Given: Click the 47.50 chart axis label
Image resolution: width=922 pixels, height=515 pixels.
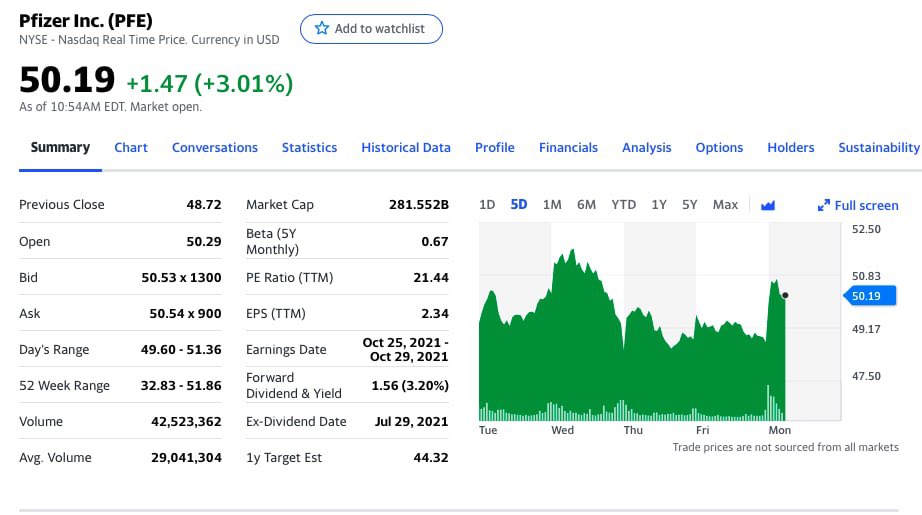Looking at the screenshot, I should (x=866, y=376).
